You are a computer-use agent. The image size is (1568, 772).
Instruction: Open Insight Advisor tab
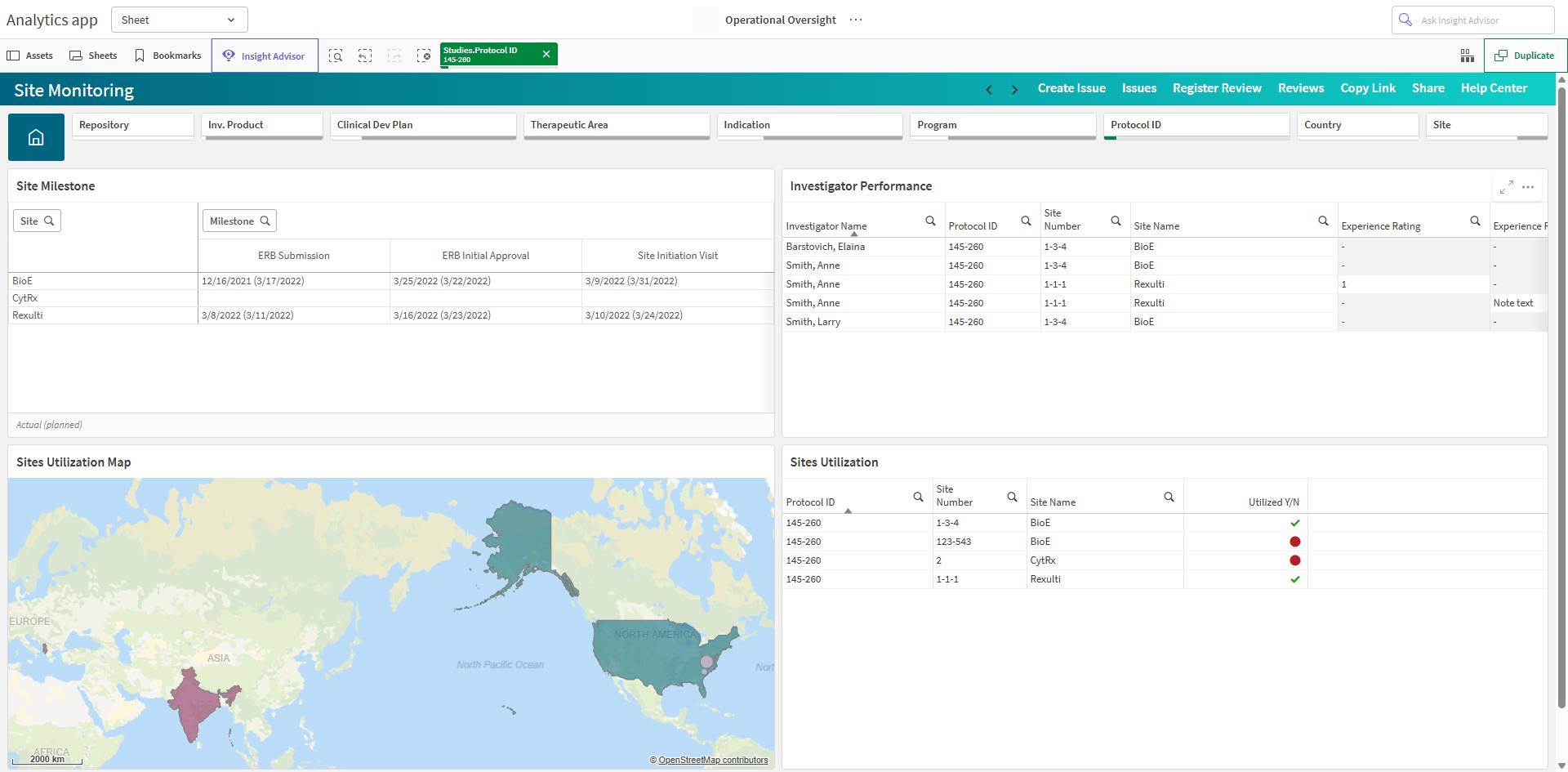[265, 56]
